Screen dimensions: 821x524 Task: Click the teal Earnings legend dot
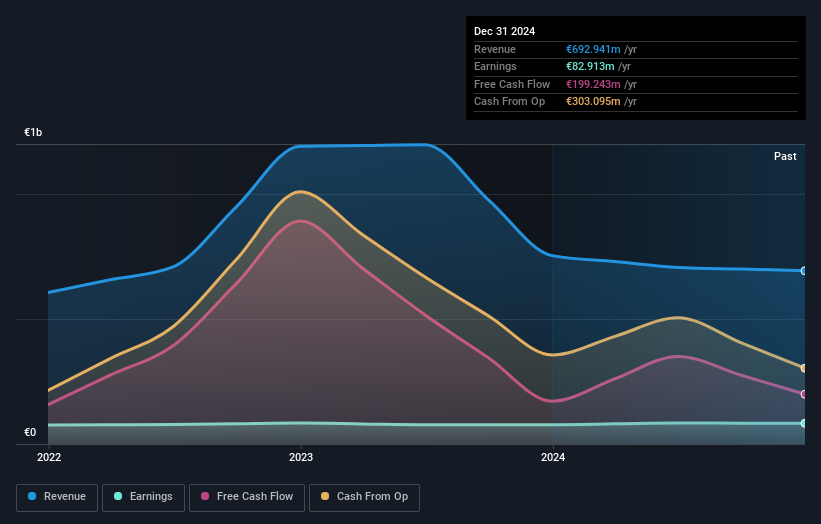(x=118, y=496)
